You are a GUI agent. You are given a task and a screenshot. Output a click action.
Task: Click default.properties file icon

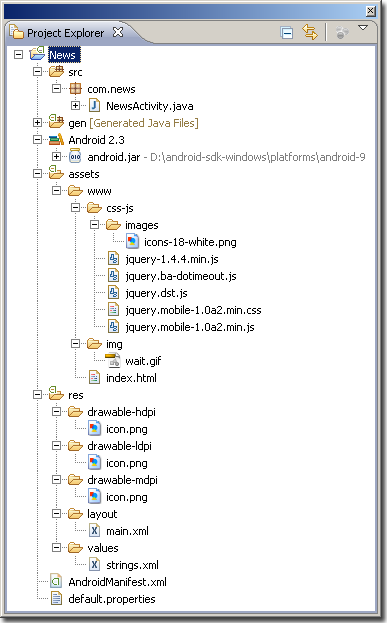pos(56,599)
